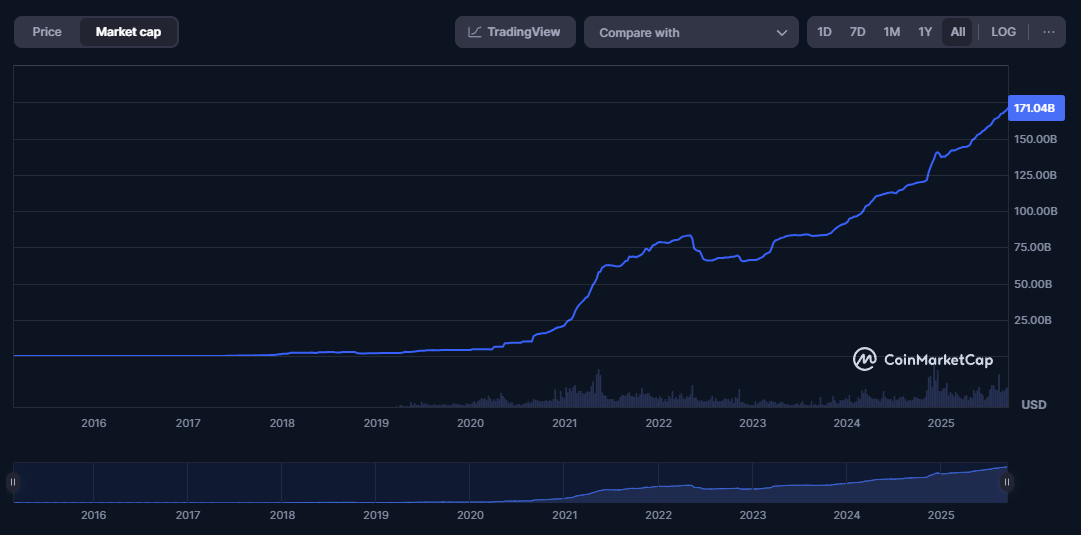Image resolution: width=1081 pixels, height=535 pixels.
Task: Select the All time range
Action: pos(957,32)
